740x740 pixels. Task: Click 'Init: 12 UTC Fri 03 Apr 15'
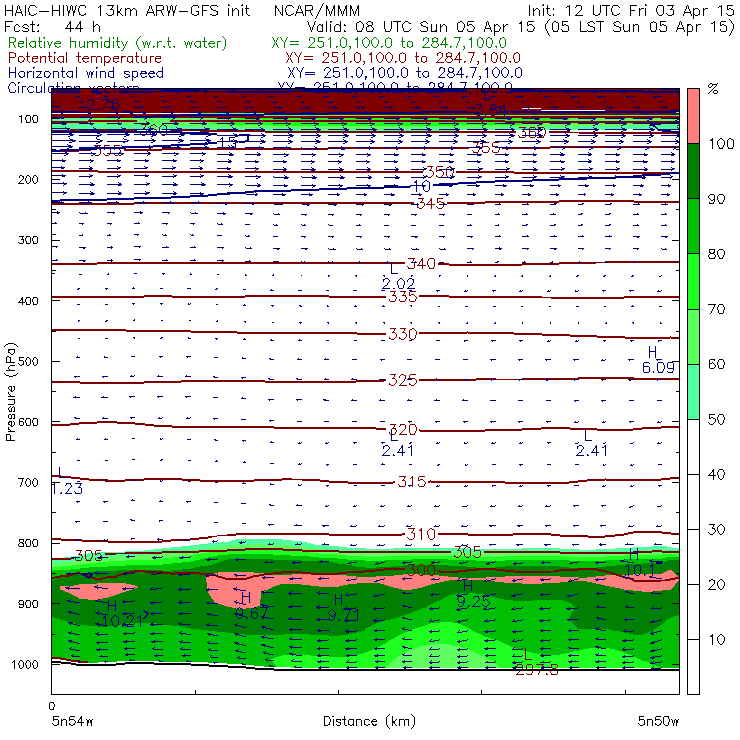click(631, 11)
